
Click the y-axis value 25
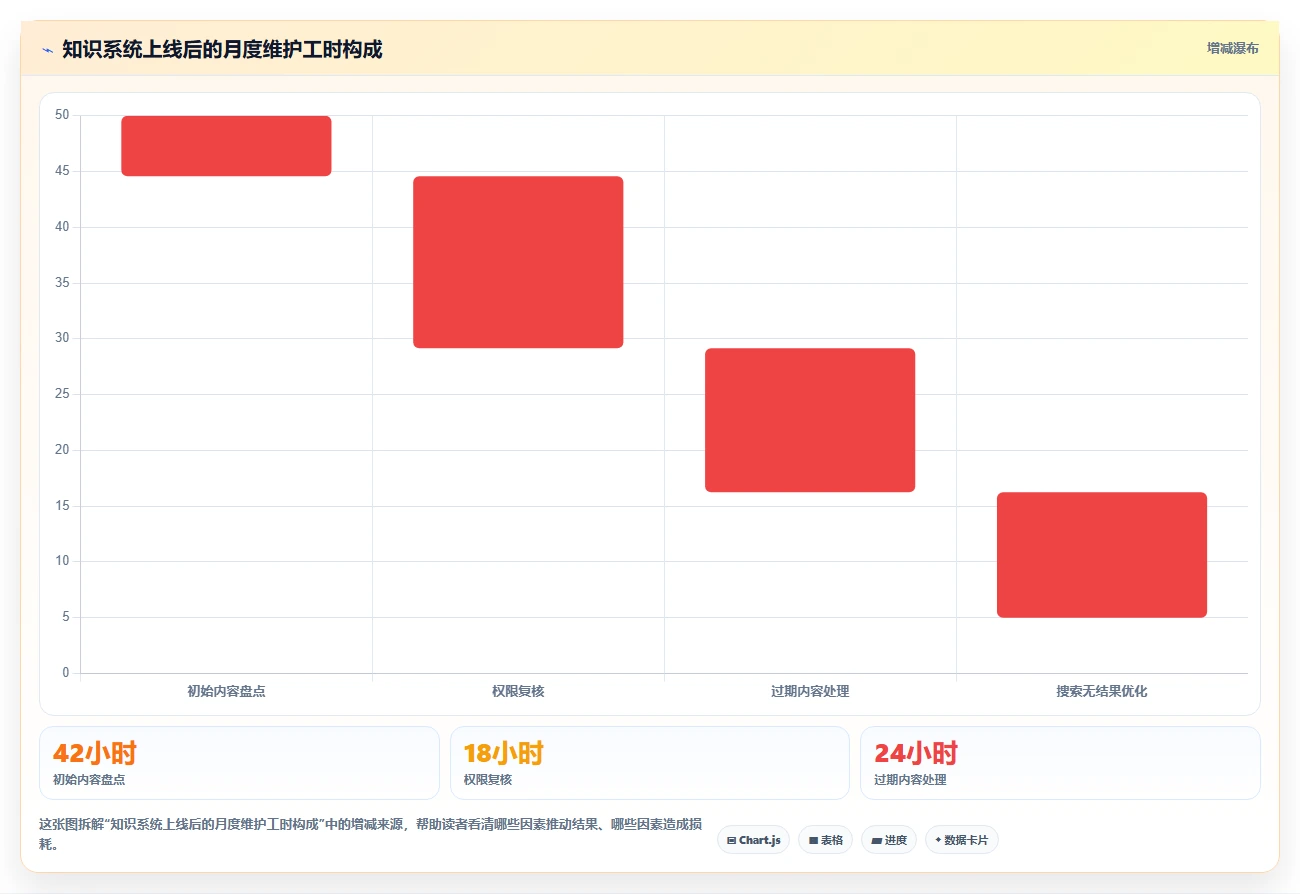[x=62, y=394]
